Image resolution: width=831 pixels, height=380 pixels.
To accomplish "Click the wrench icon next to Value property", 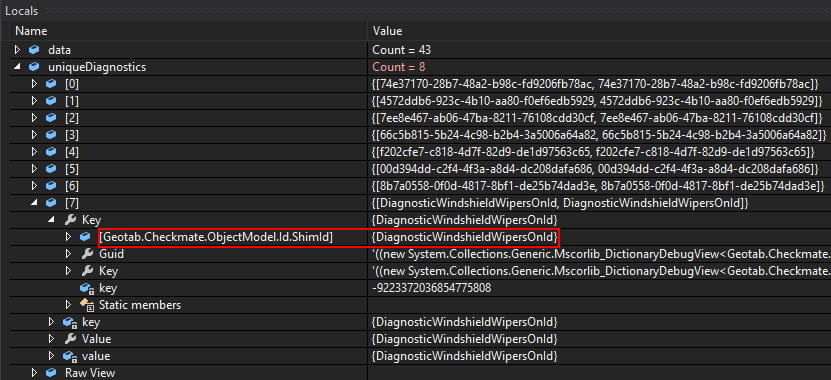I will (69, 339).
